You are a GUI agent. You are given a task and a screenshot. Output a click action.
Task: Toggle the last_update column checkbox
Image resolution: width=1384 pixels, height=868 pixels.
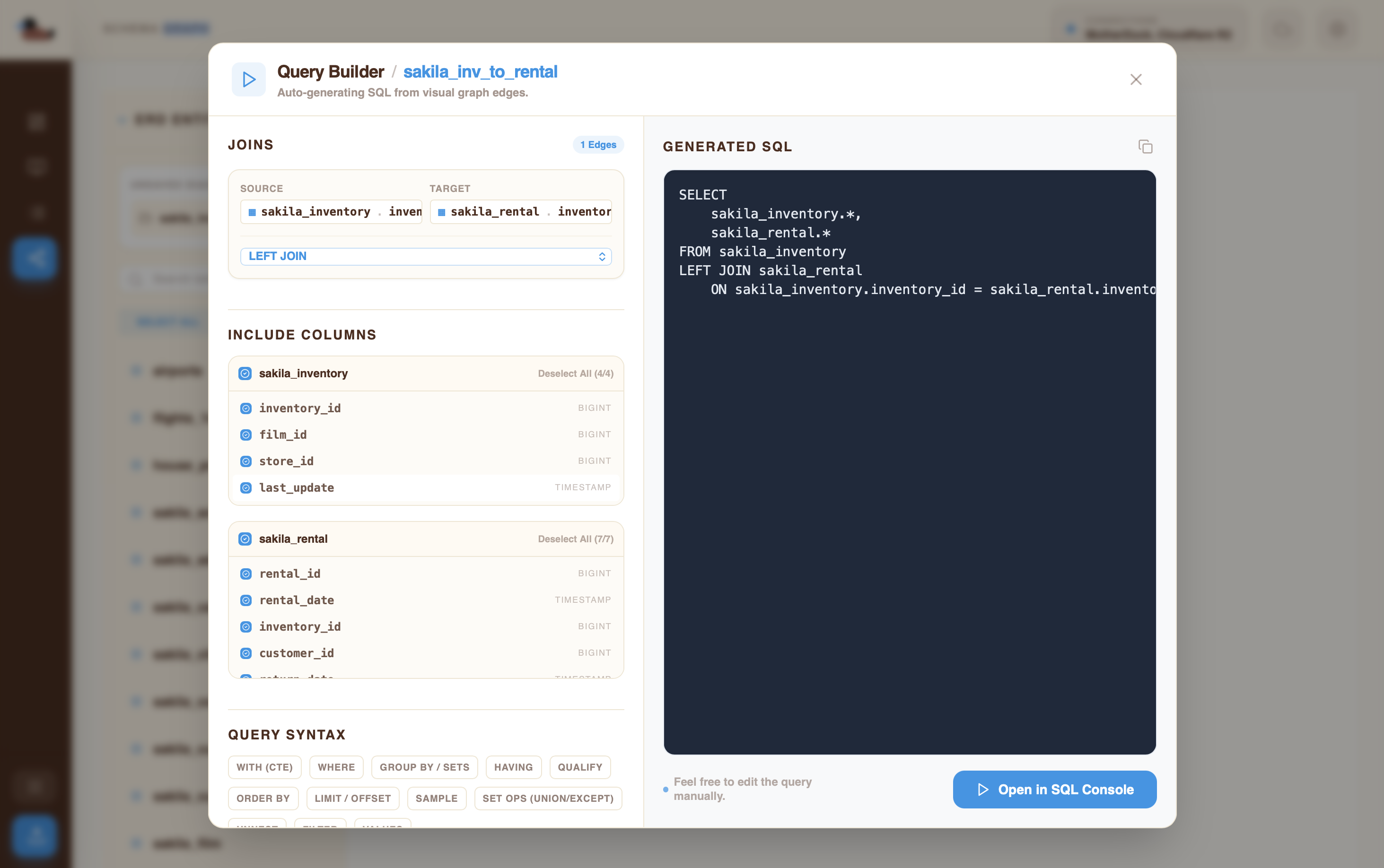coord(246,487)
